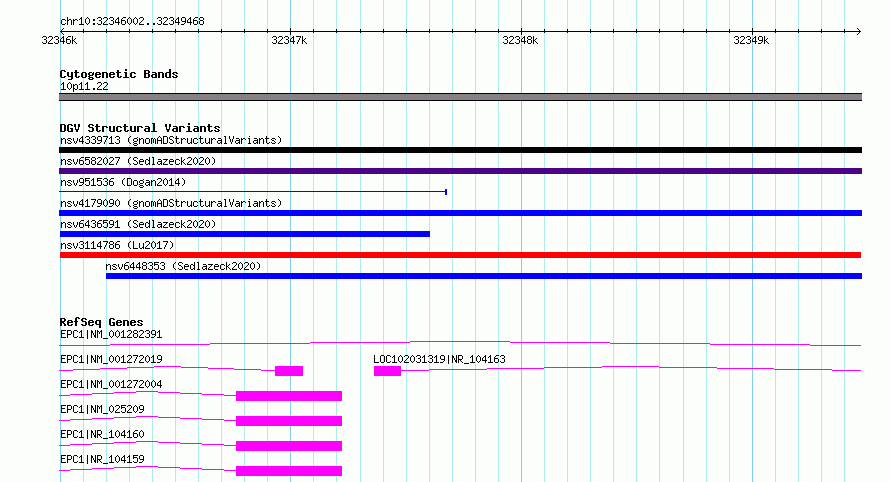This screenshot has width=890, height=482.
Task: Click the 32346k ruler tick label
Action: coord(59,40)
